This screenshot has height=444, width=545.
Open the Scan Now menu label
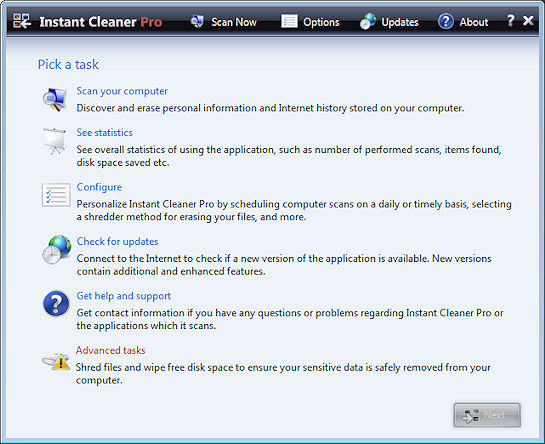tap(234, 22)
